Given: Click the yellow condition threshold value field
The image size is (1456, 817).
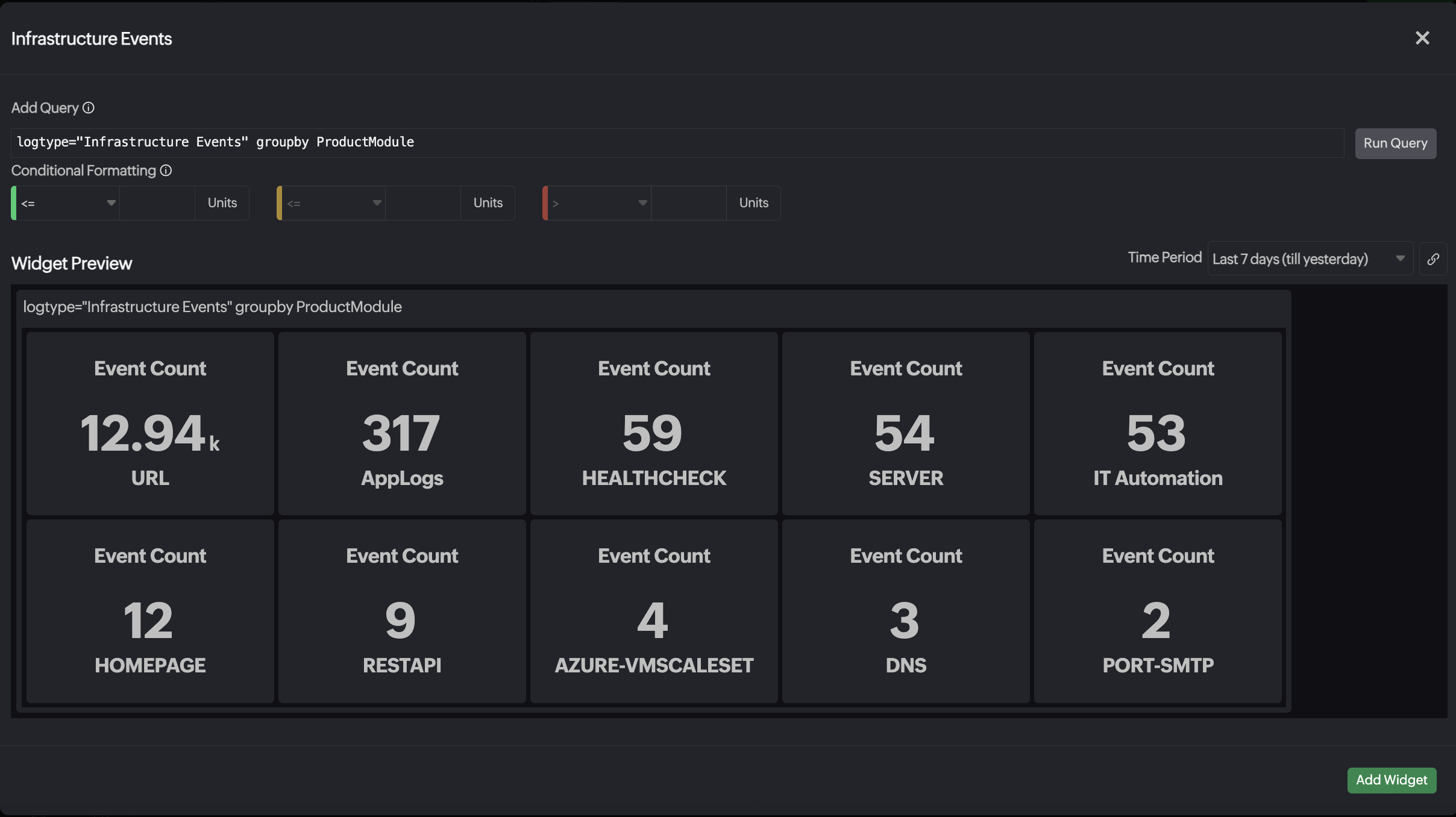Looking at the screenshot, I should click(x=423, y=203).
